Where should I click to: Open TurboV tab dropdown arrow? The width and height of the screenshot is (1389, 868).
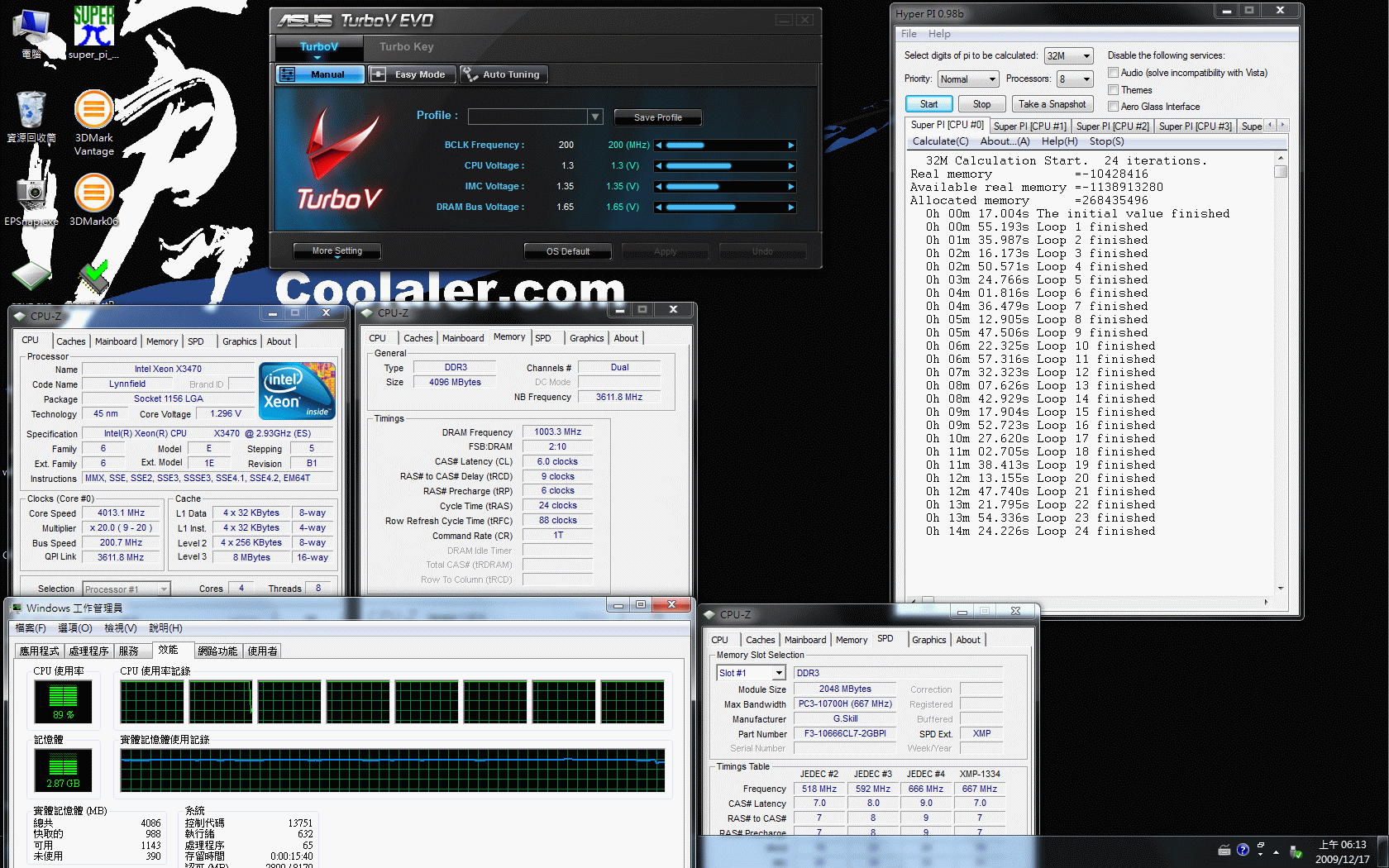[318, 57]
